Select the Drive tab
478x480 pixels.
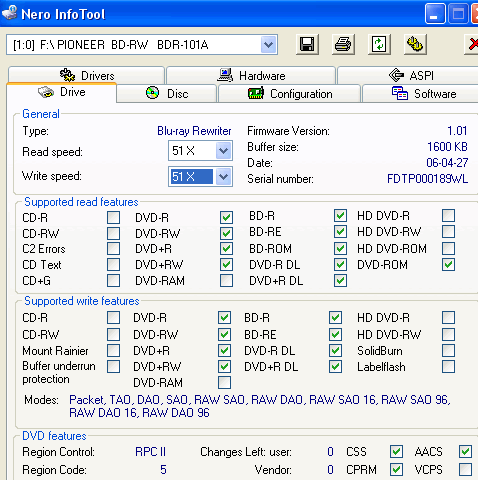tap(62, 92)
